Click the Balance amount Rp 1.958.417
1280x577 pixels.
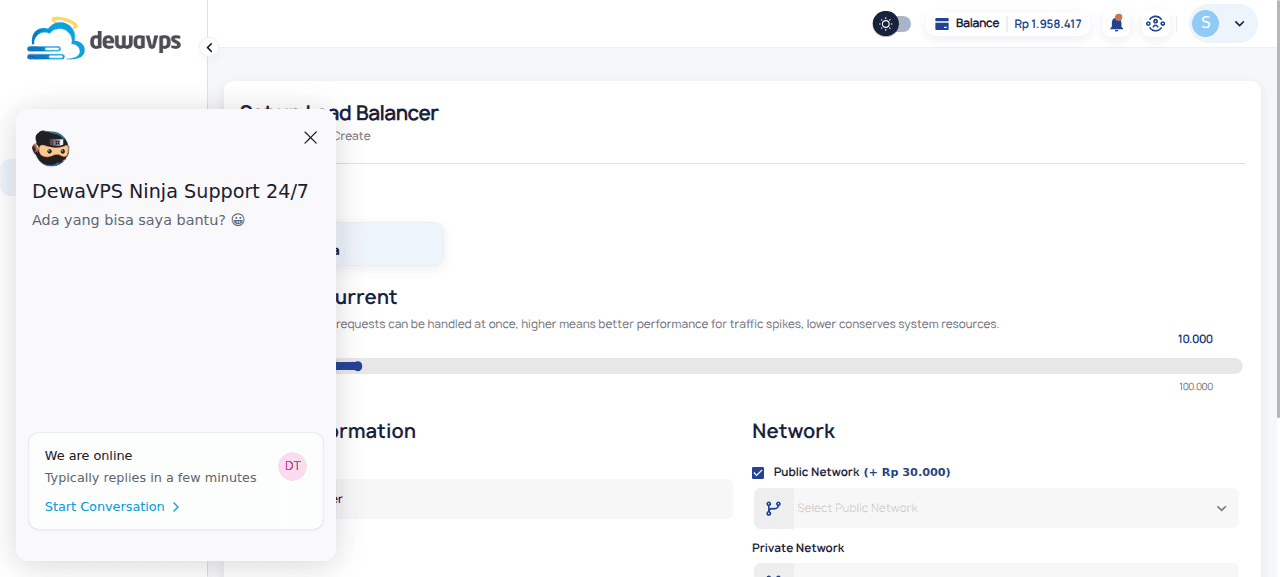tap(1047, 23)
